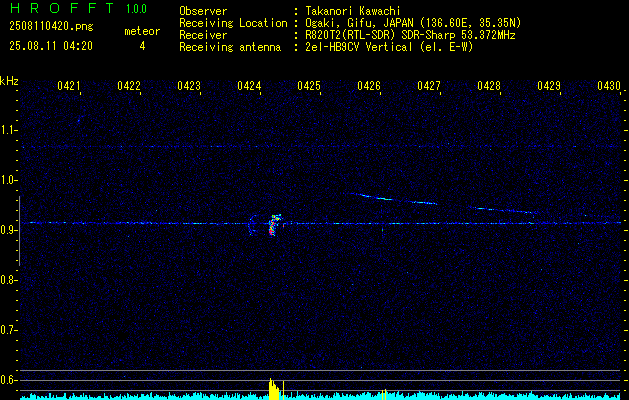Click the 2el-HB9CV Vertical antenna text

(390, 47)
